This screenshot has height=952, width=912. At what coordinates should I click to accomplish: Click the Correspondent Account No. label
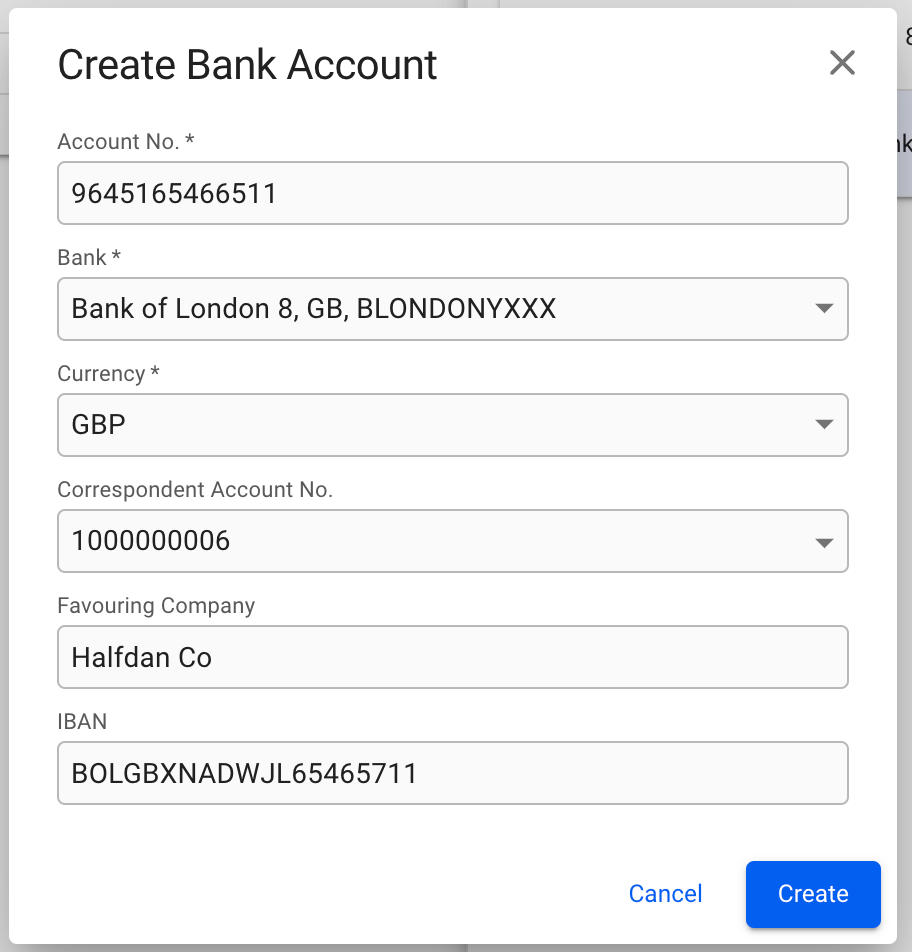pos(194,490)
